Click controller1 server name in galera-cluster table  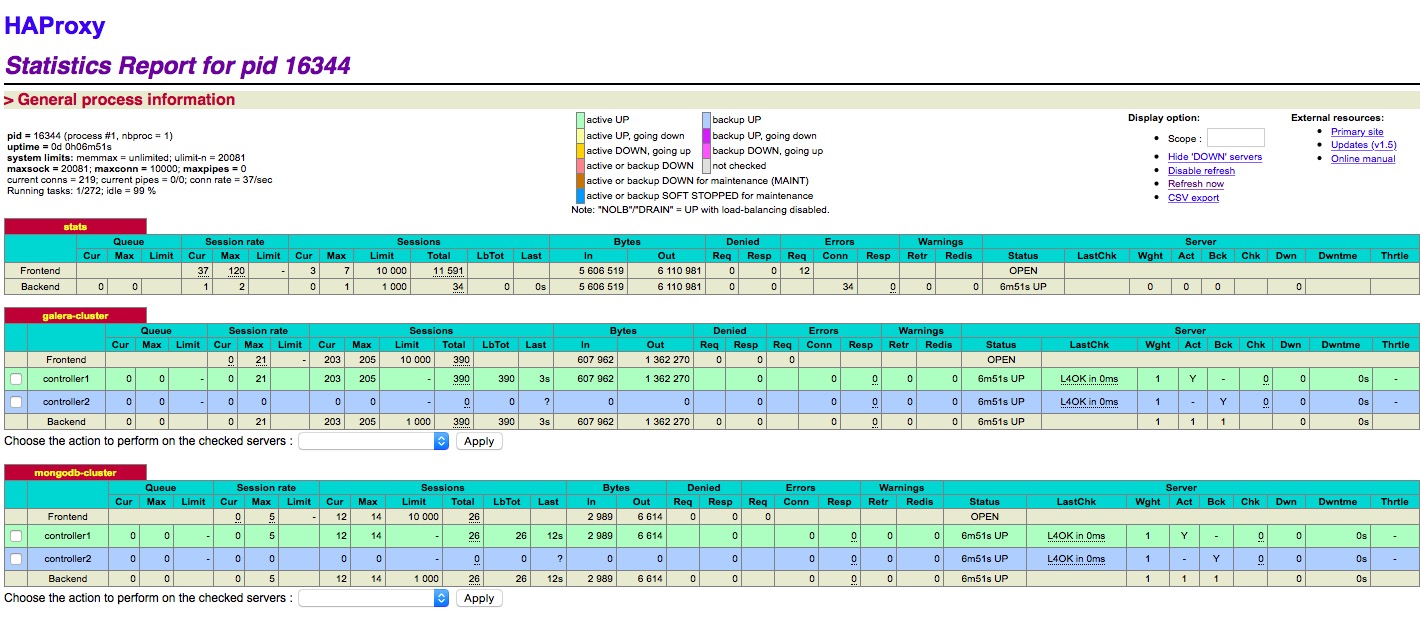(66, 380)
